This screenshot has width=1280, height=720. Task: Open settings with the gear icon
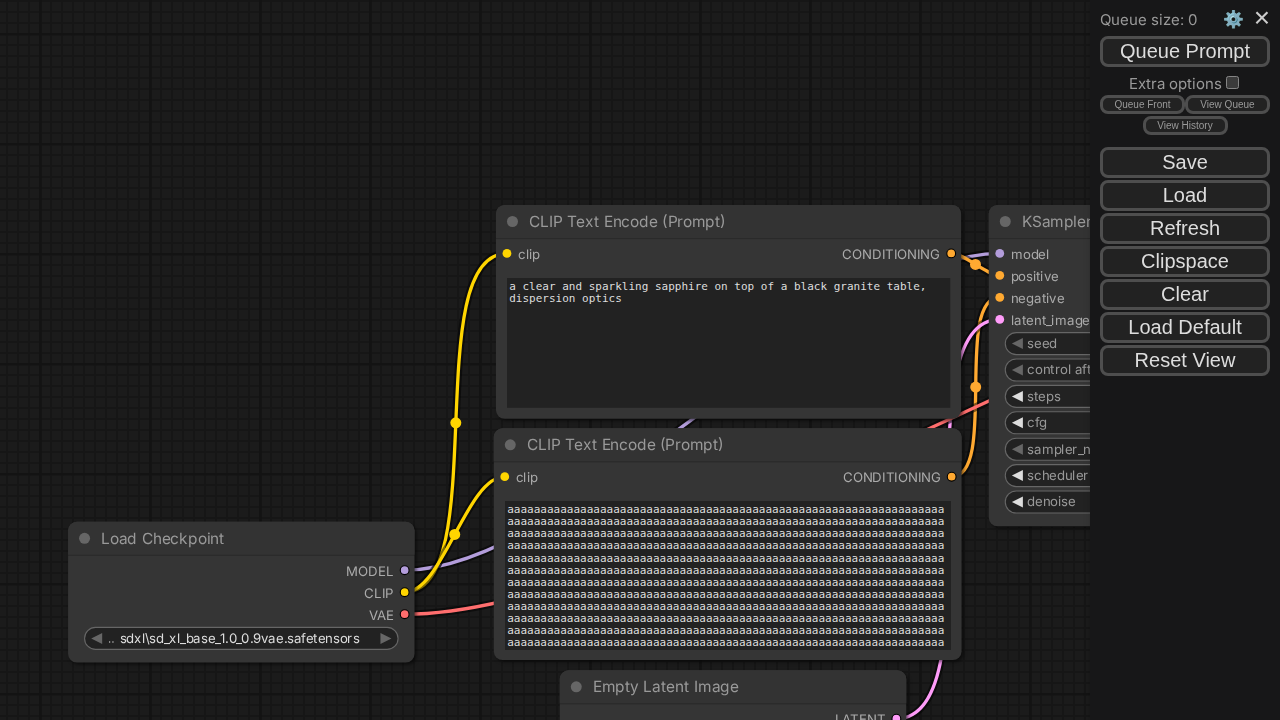1233,19
